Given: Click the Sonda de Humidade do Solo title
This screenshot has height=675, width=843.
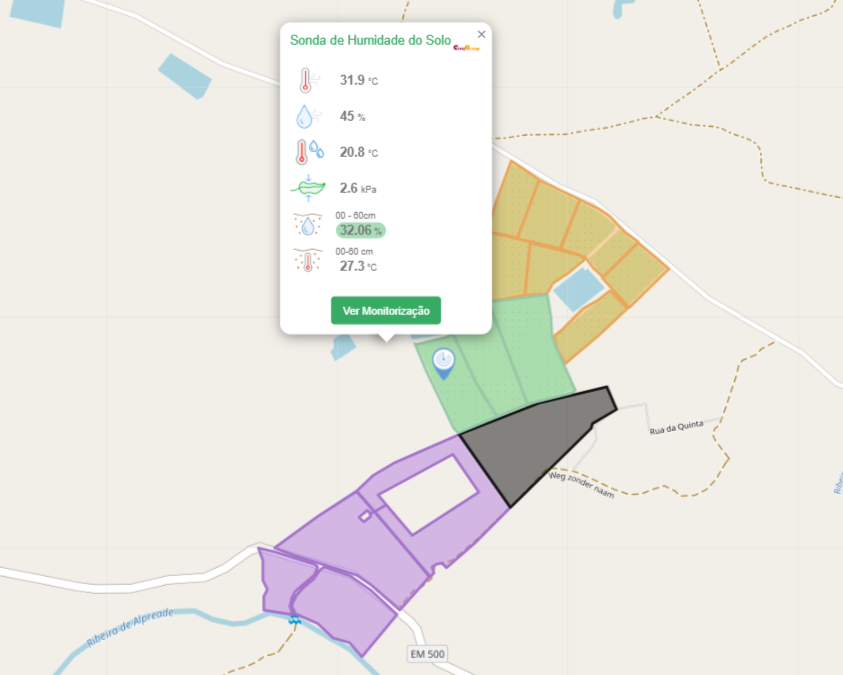Looking at the screenshot, I should pos(370,40).
